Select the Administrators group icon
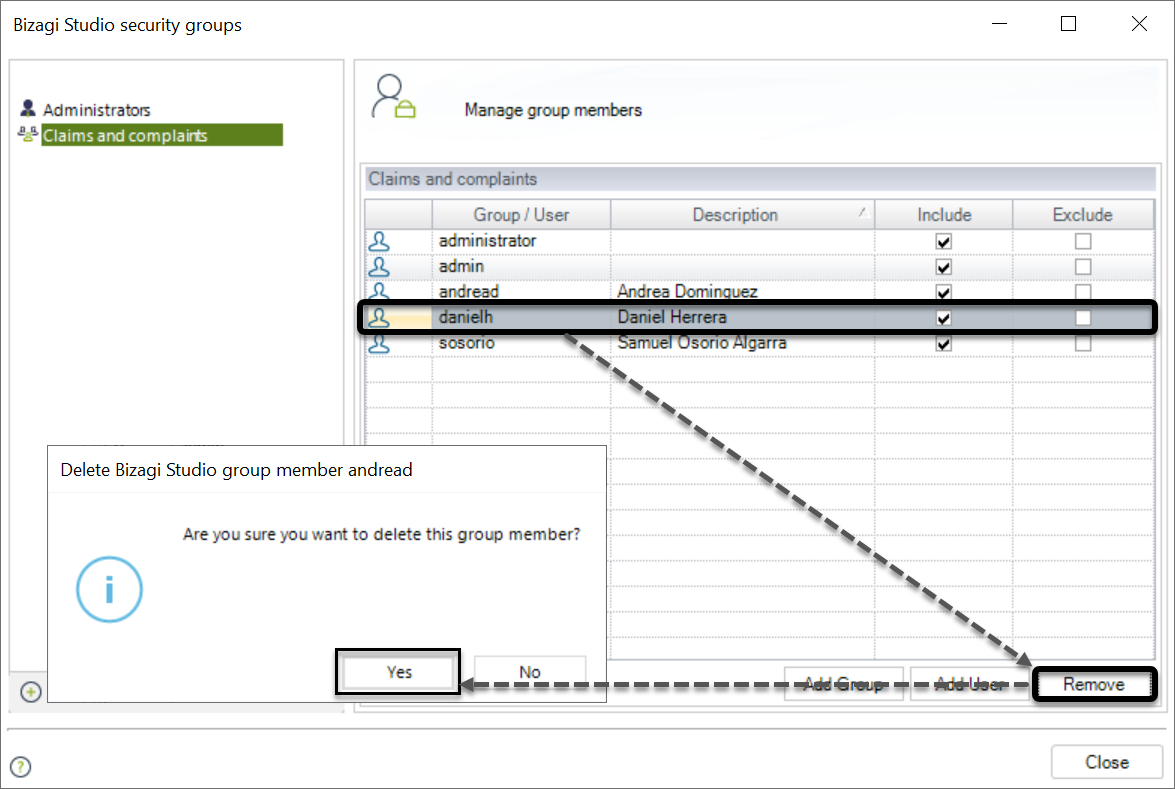Screen dimensions: 1175x789 pos(28,109)
